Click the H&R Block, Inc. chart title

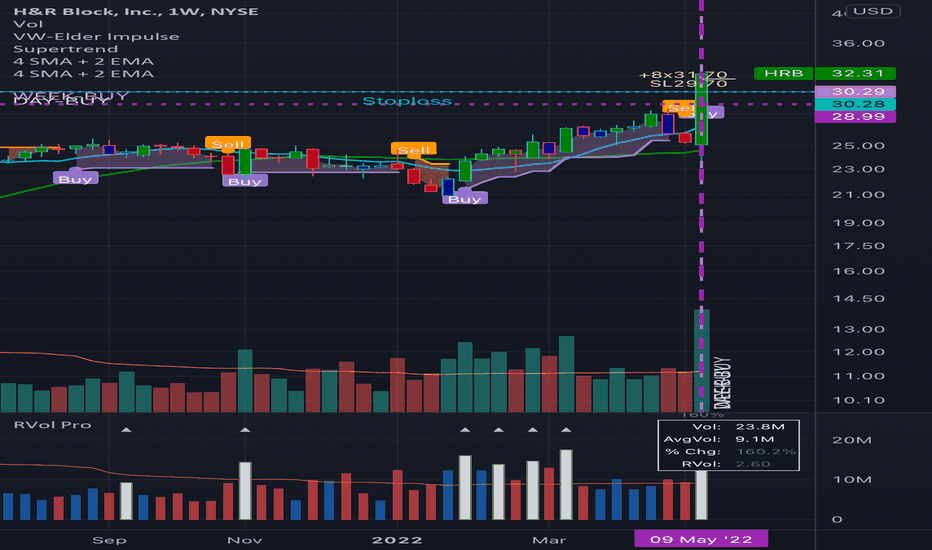tap(136, 11)
